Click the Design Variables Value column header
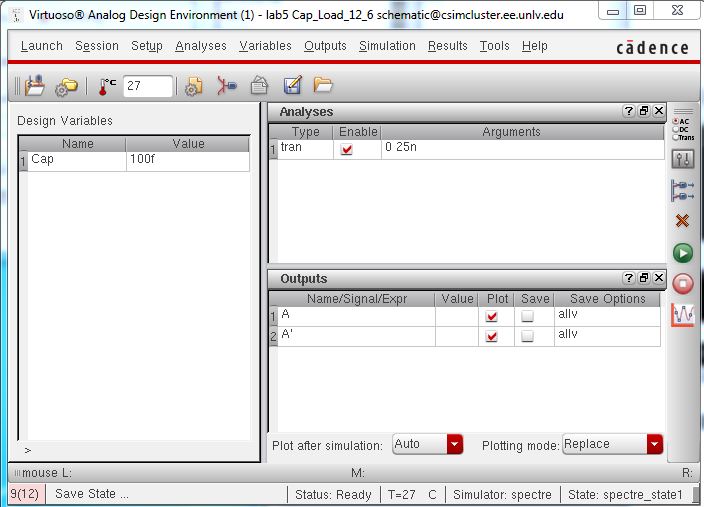Screen dimensions: 704x507 tap(188, 144)
